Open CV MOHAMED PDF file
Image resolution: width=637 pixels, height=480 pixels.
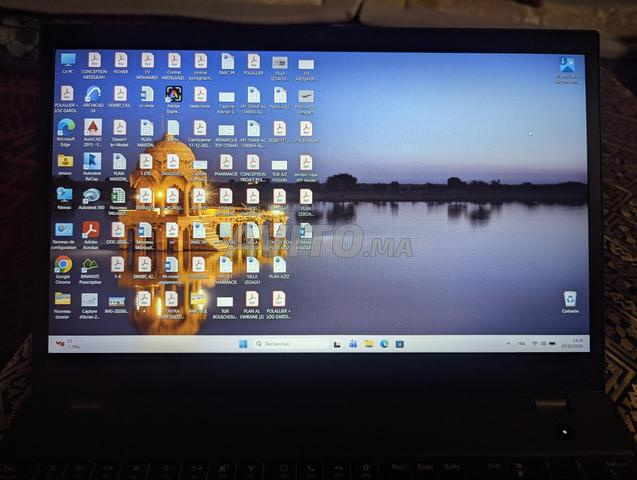147,66
